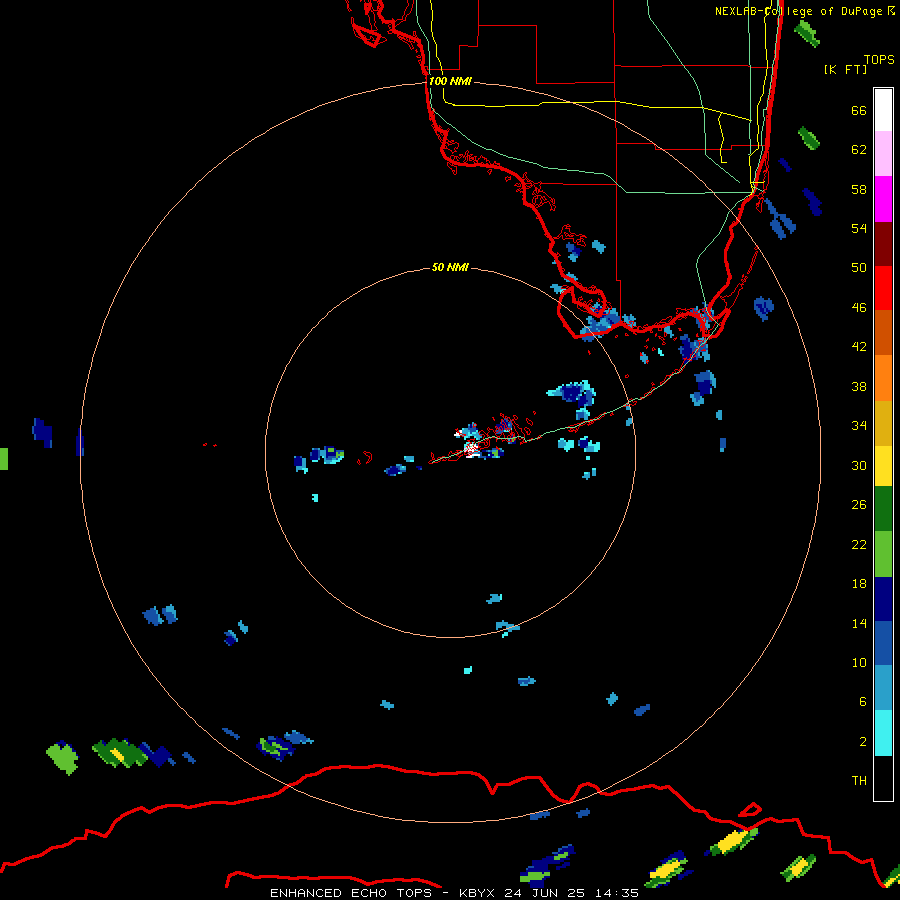The height and width of the screenshot is (900, 900).
Task: Click the '14' legend value
Action: (x=859, y=623)
